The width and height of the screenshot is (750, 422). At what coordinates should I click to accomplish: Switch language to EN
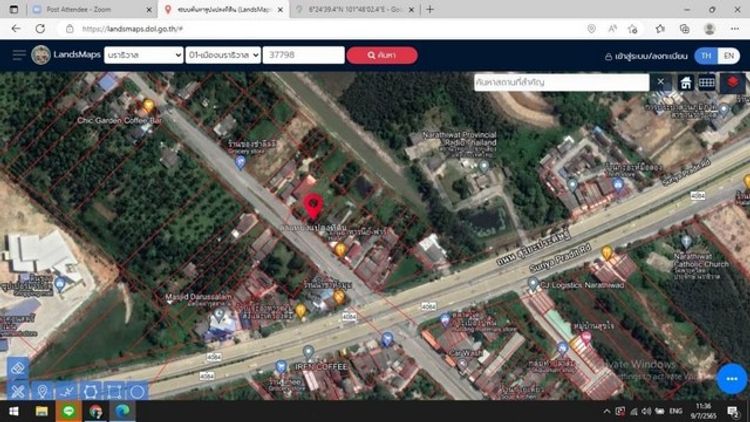pos(730,55)
